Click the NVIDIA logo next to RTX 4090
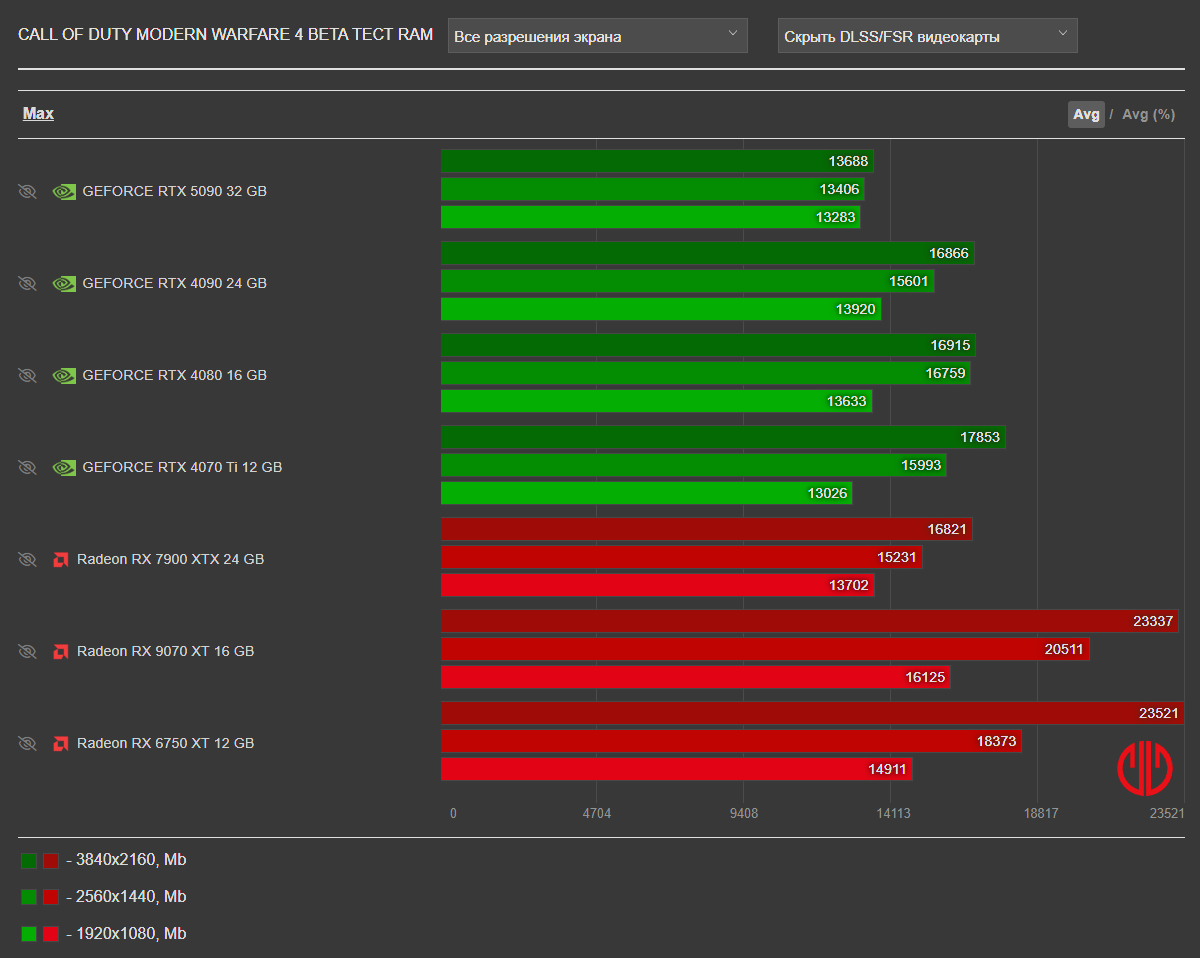 [64, 283]
